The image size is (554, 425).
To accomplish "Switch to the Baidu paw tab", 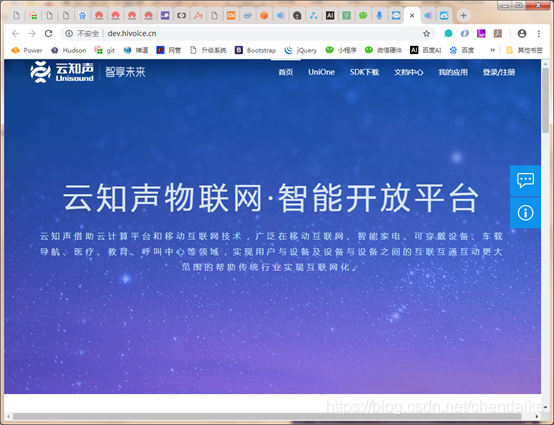I will pos(82,16).
